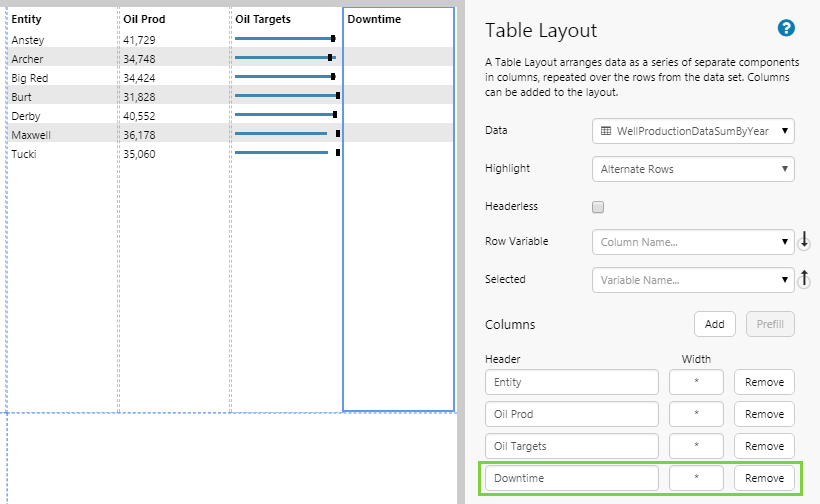This screenshot has height=504, width=820.
Task: Open the Table Layout help icon
Action: pos(786,28)
